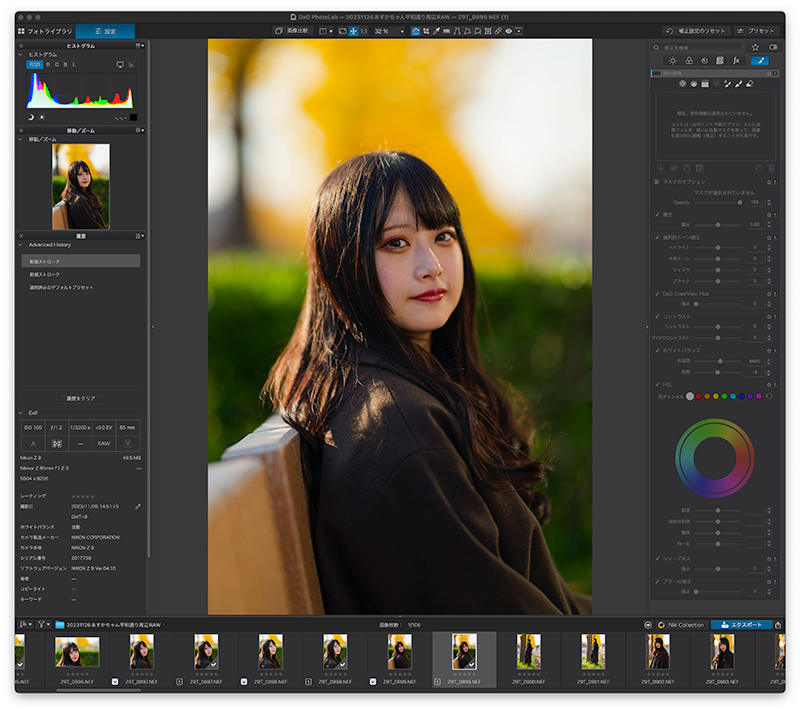Edit capture date pencil icon

click(137, 506)
